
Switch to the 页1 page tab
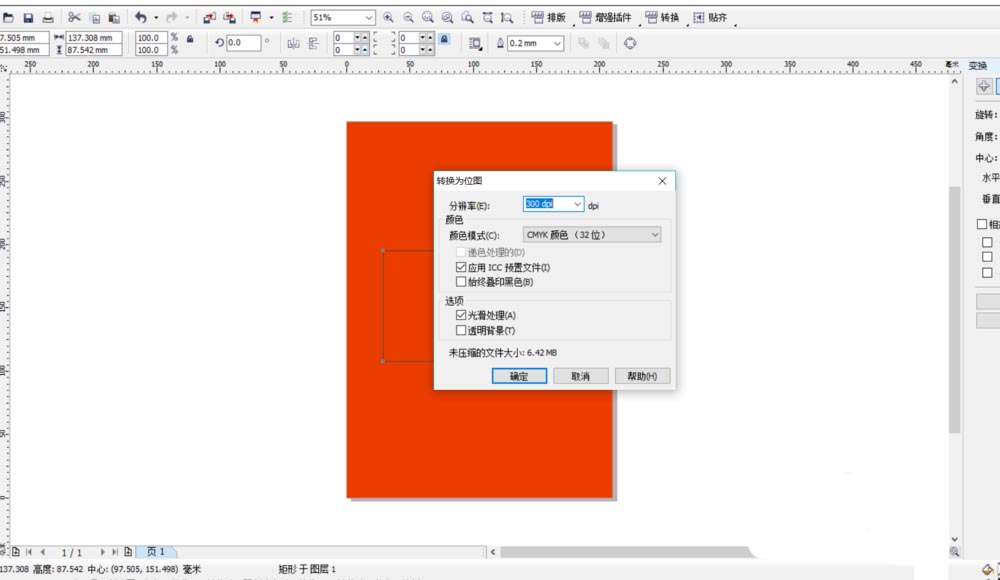(155, 551)
